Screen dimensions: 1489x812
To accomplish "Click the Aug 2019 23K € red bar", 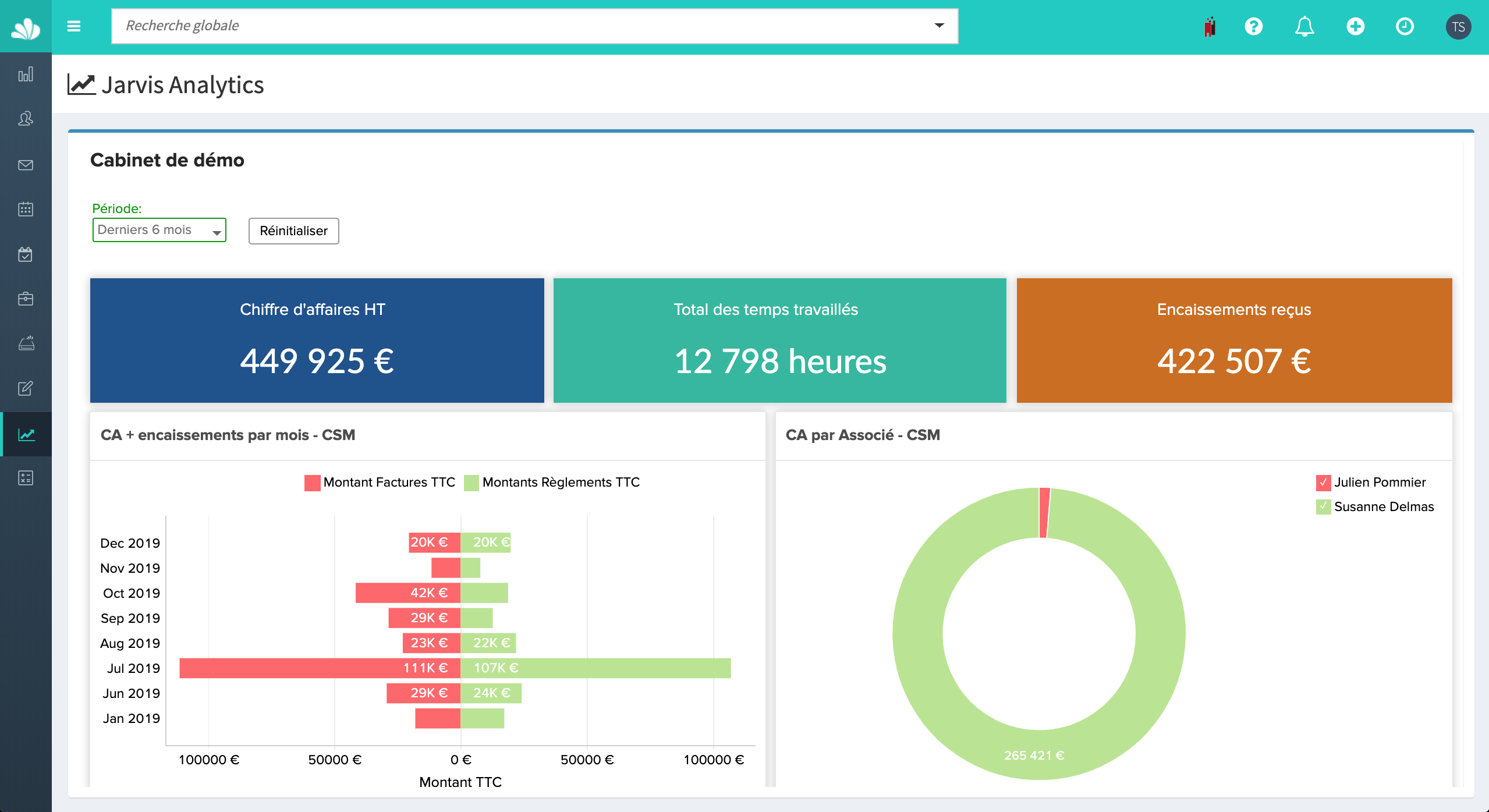I will coord(431,643).
